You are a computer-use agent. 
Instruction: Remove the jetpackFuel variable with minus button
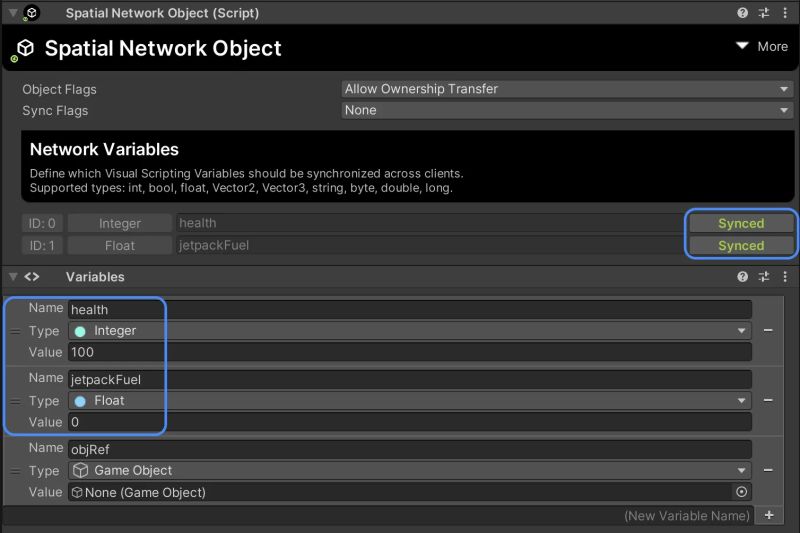[768, 400]
